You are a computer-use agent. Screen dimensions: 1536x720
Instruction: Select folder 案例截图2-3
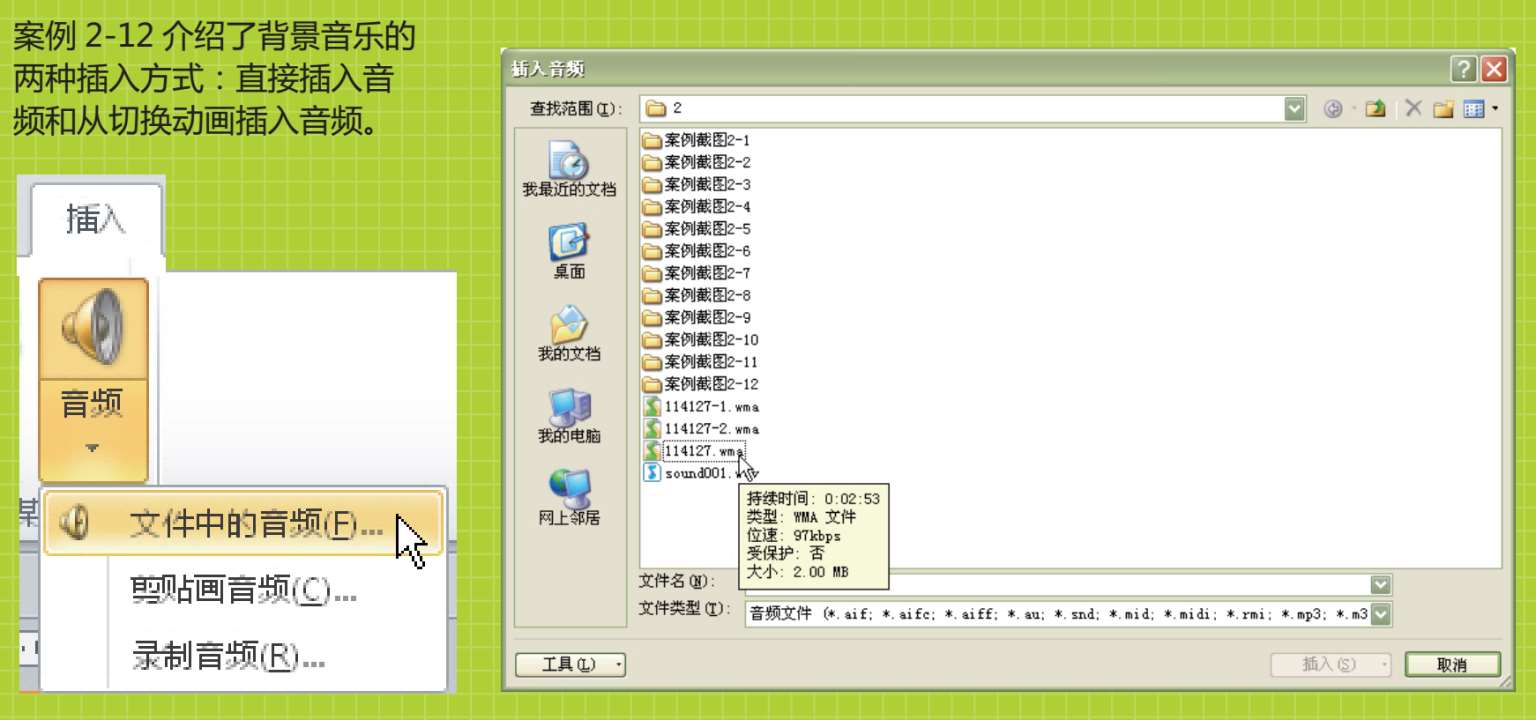696,185
